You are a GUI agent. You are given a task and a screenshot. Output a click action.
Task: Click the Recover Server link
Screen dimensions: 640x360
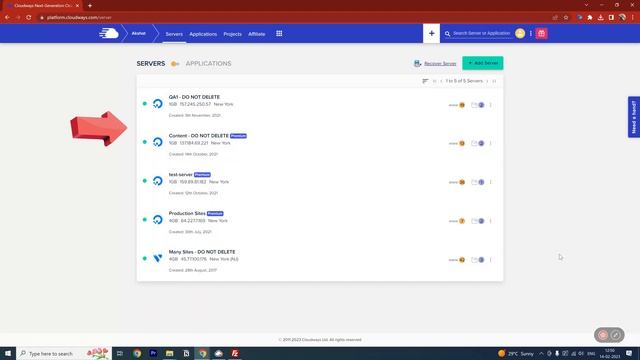(x=440, y=64)
